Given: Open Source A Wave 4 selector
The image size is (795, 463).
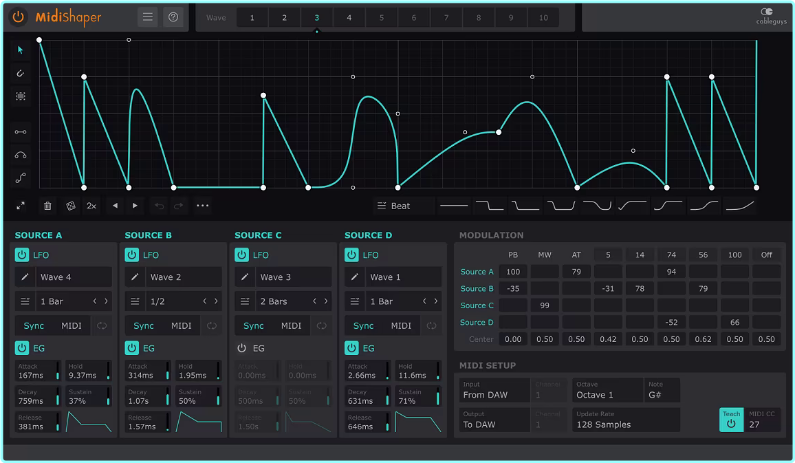Looking at the screenshot, I should point(74,277).
